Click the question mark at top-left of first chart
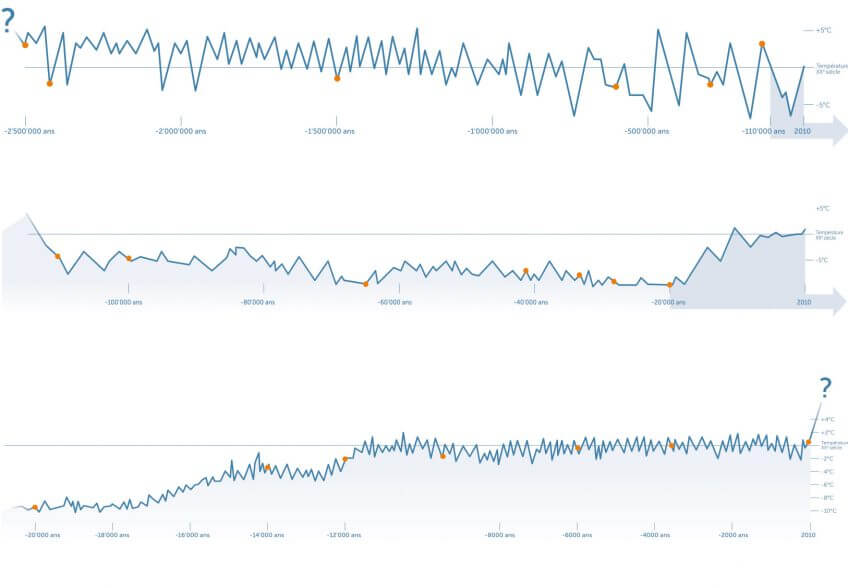848x588 pixels. click(x=9, y=20)
